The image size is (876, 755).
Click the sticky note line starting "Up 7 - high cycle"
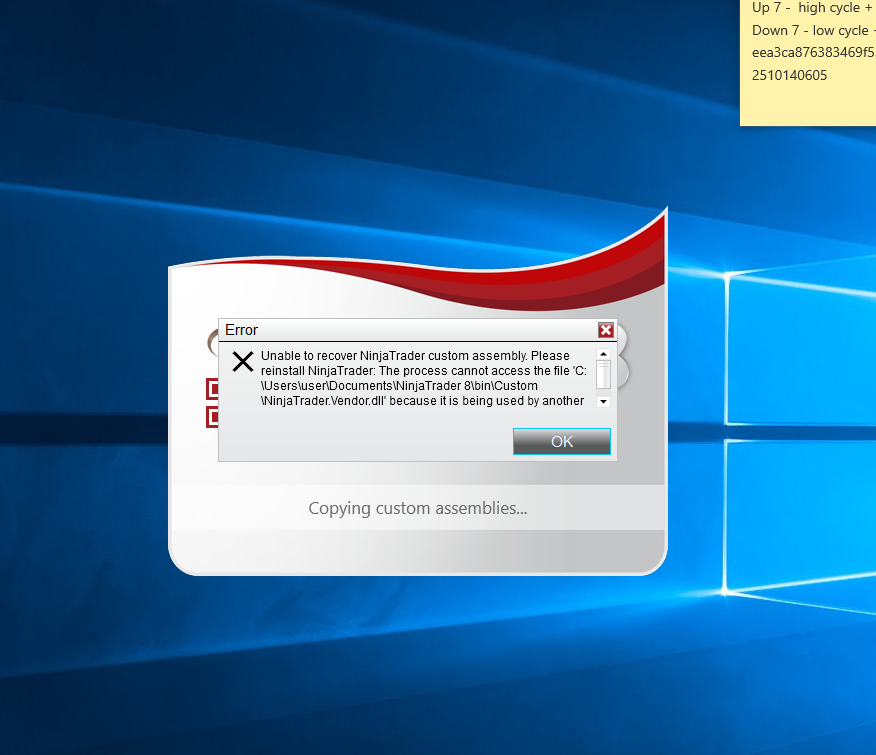pyautogui.click(x=813, y=8)
